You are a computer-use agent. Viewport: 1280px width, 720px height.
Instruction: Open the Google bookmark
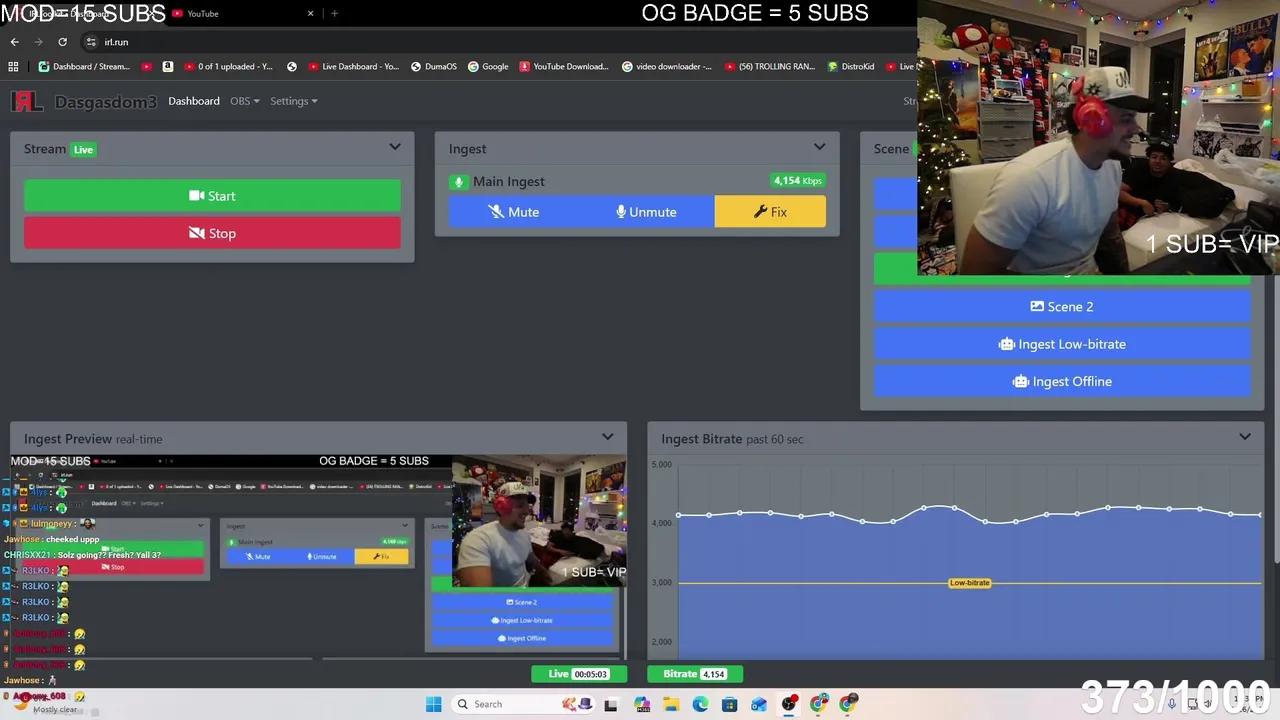pyautogui.click(x=487, y=67)
